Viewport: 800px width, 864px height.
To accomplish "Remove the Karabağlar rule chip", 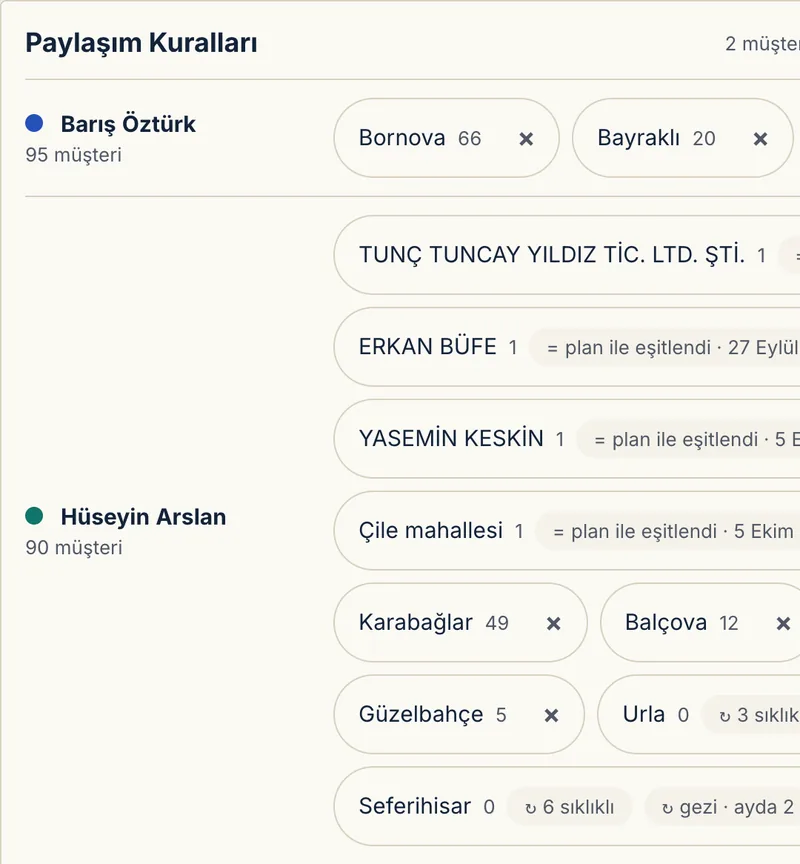I will tap(553, 623).
